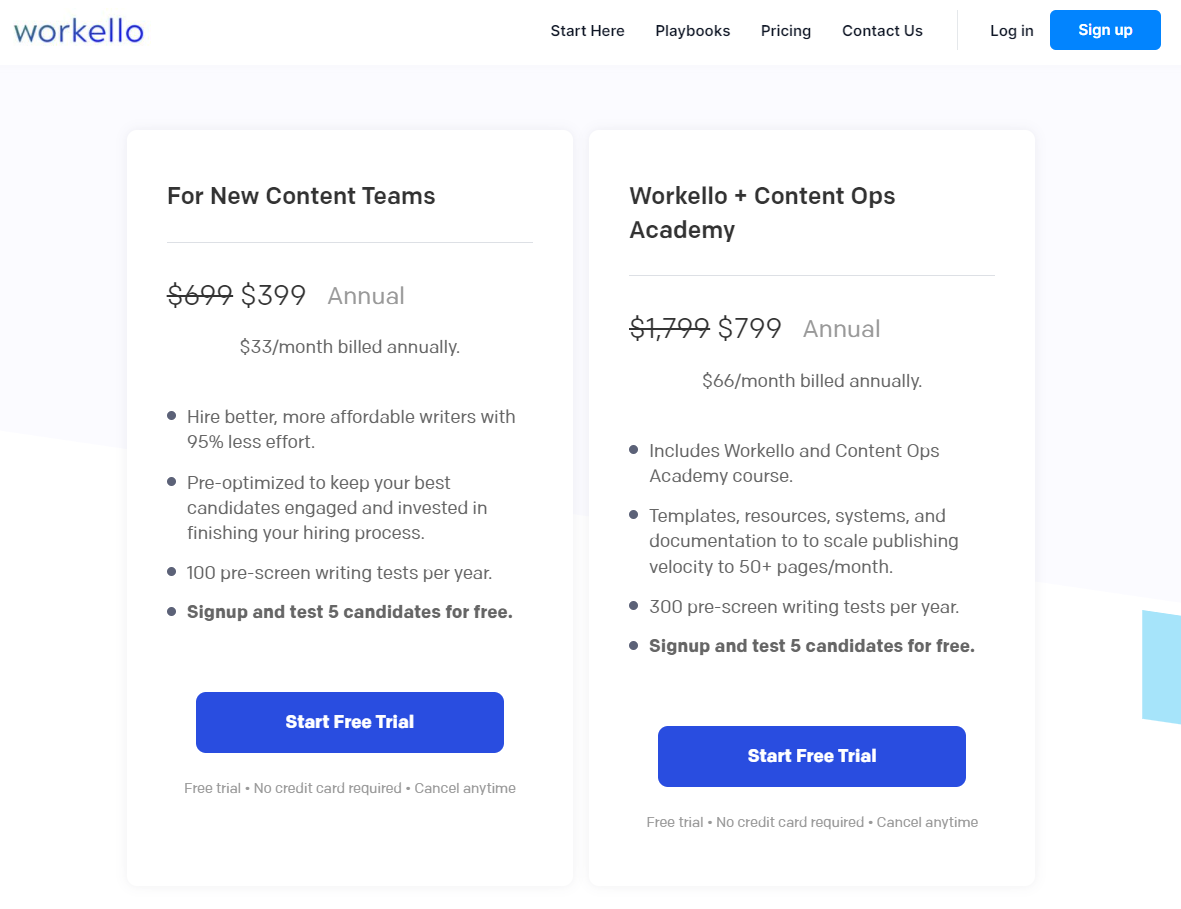Click the $66/month billed annually text
This screenshot has width=1181, height=909.
click(x=811, y=381)
